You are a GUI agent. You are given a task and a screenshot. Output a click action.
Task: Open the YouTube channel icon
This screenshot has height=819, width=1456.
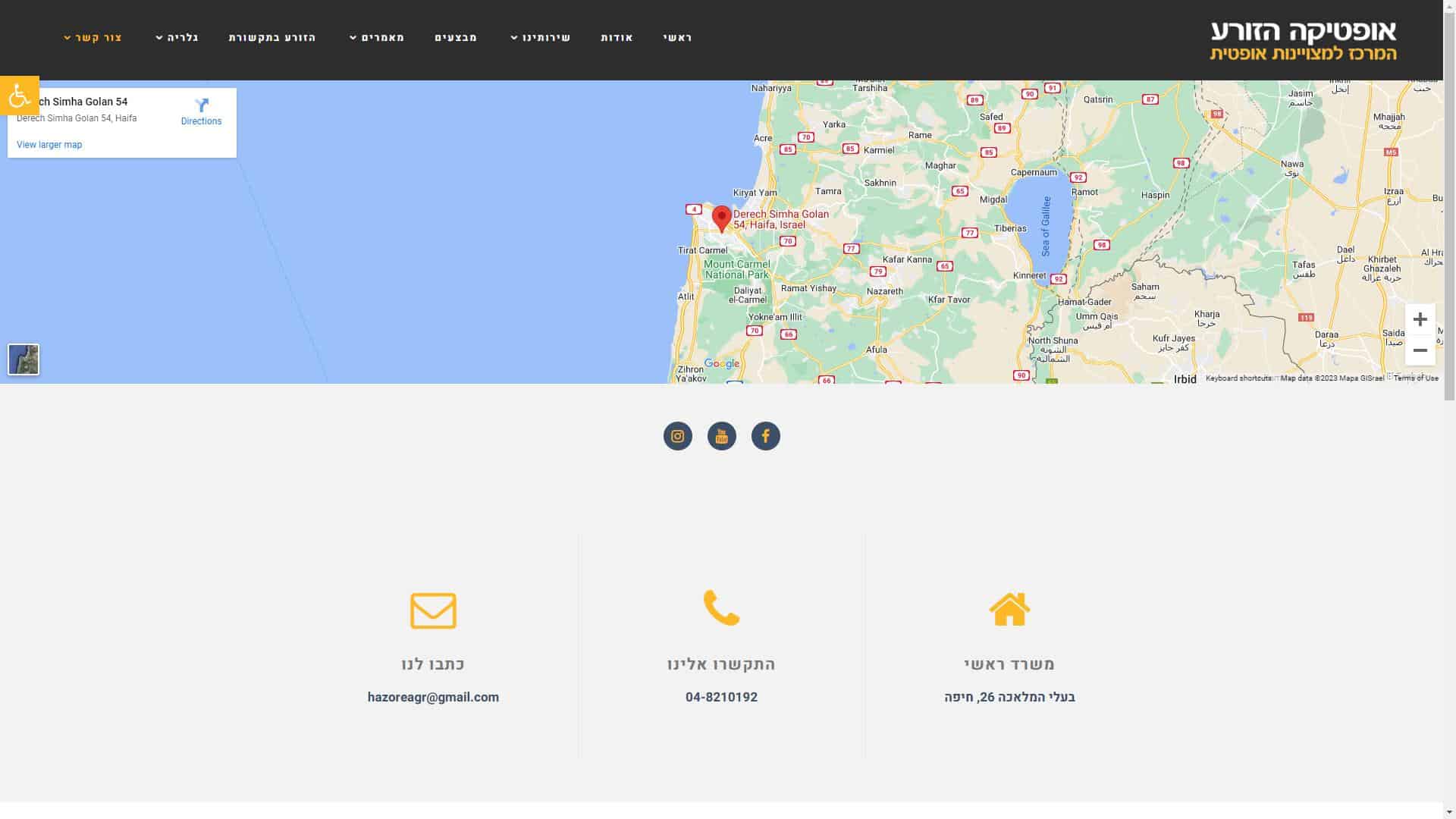[721, 436]
